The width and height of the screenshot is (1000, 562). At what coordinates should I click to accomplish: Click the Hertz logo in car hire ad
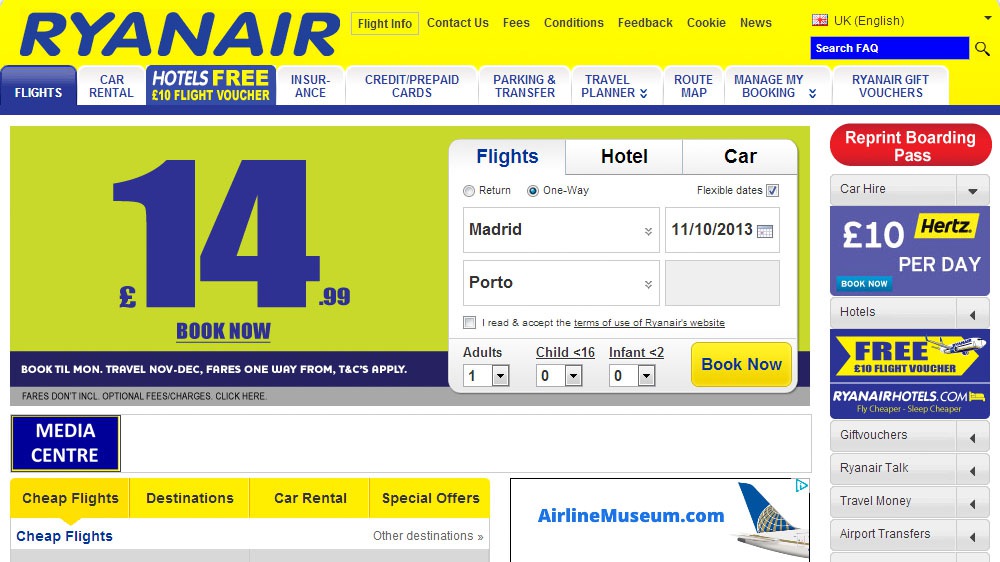point(946,226)
